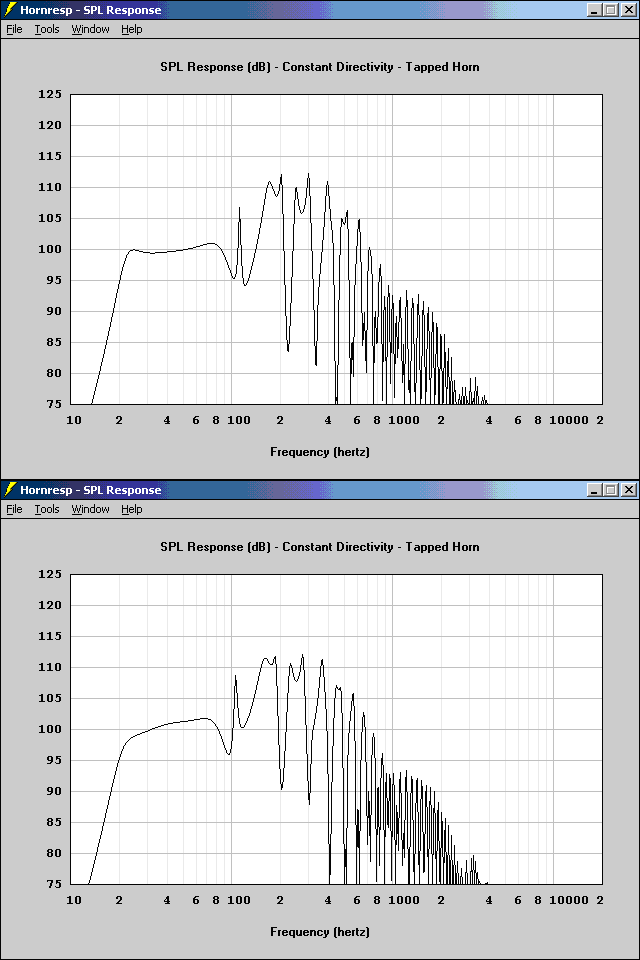640x960 pixels.
Task: Click lightning app icon in lower window title bar
Action: click(x=10, y=490)
